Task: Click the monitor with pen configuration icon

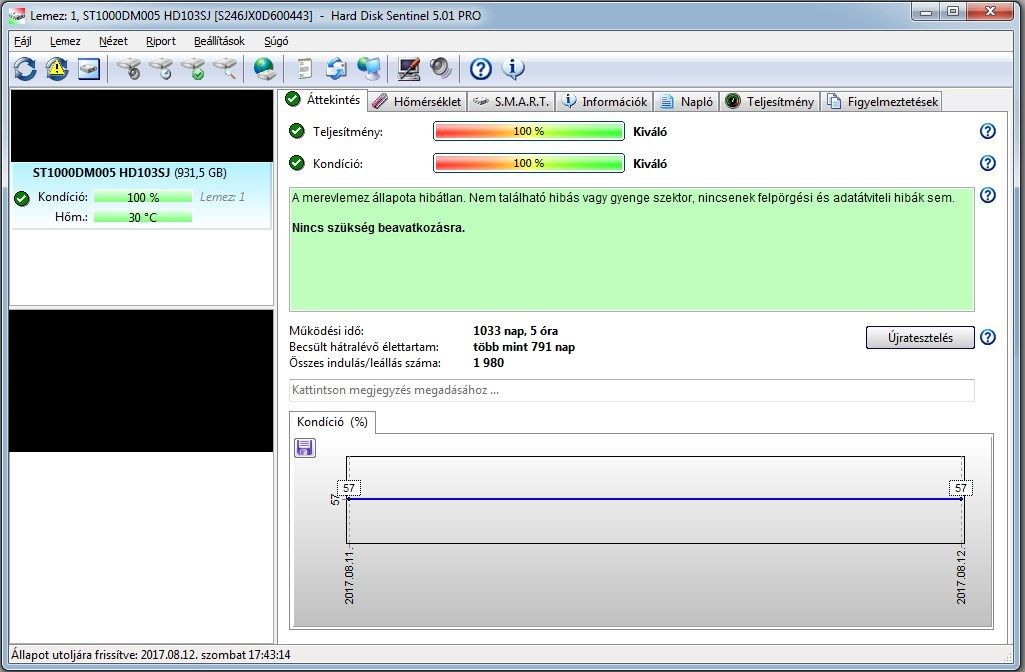Action: click(409, 69)
